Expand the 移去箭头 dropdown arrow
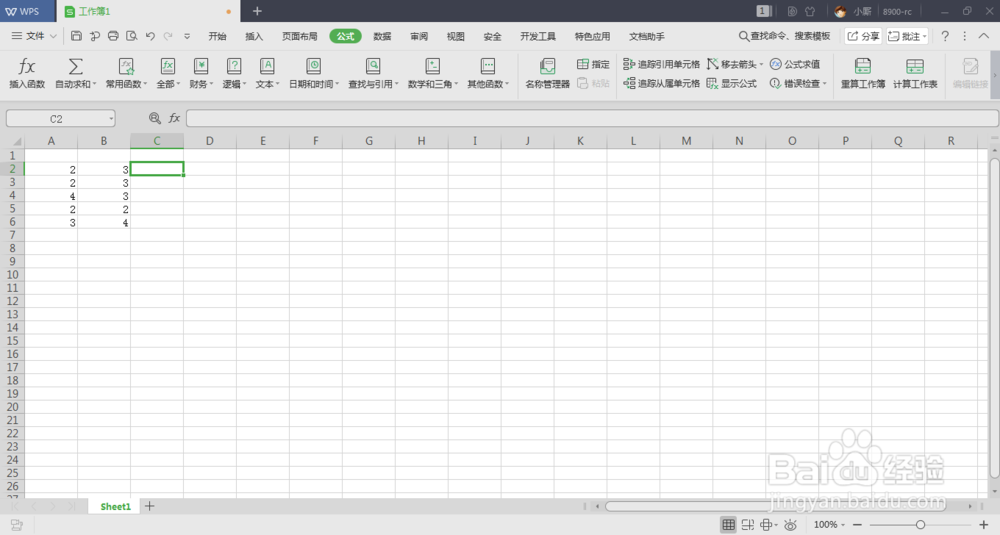 (x=761, y=64)
